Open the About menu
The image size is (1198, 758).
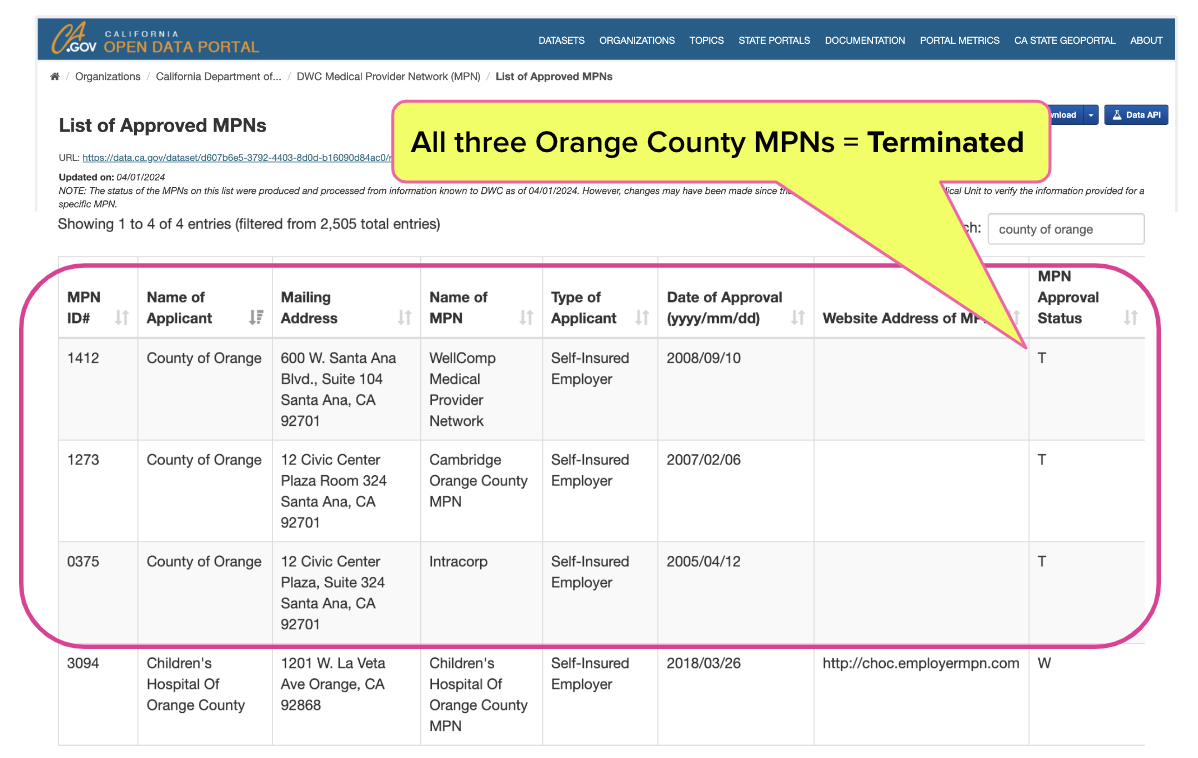click(1146, 40)
